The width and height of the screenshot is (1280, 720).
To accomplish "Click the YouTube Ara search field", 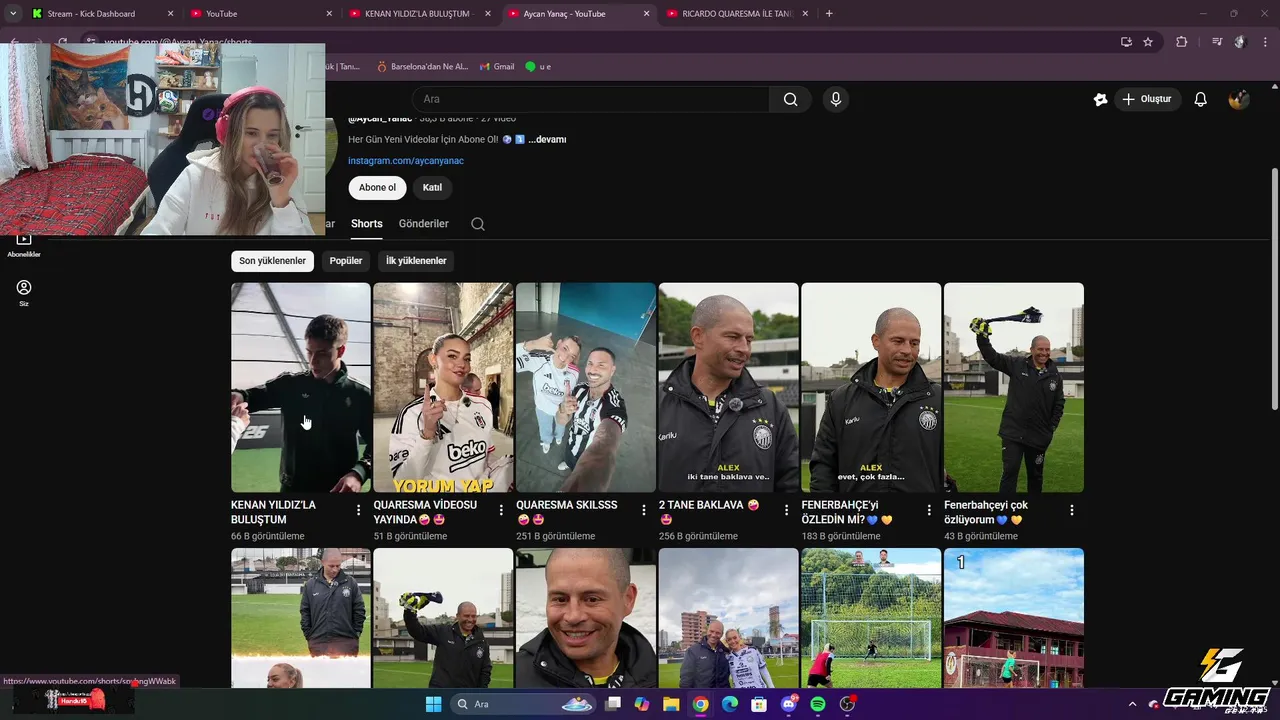I will point(590,99).
